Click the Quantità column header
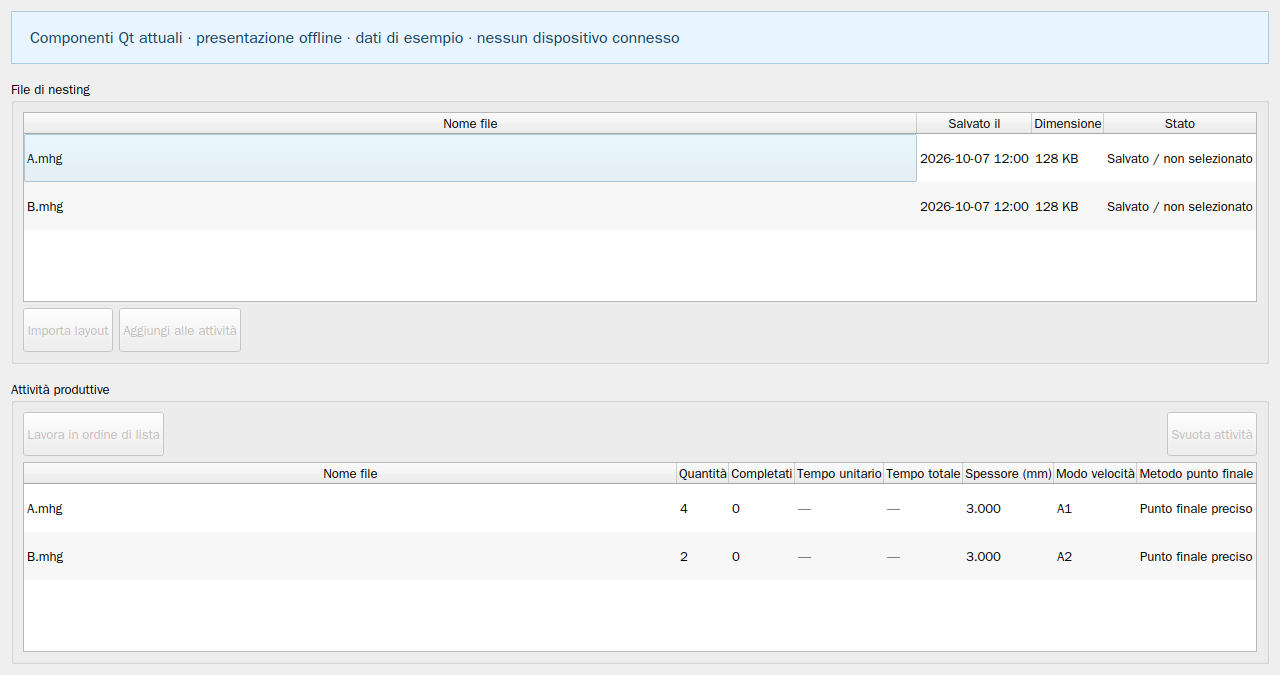Image resolution: width=1280 pixels, height=675 pixels. tap(703, 474)
